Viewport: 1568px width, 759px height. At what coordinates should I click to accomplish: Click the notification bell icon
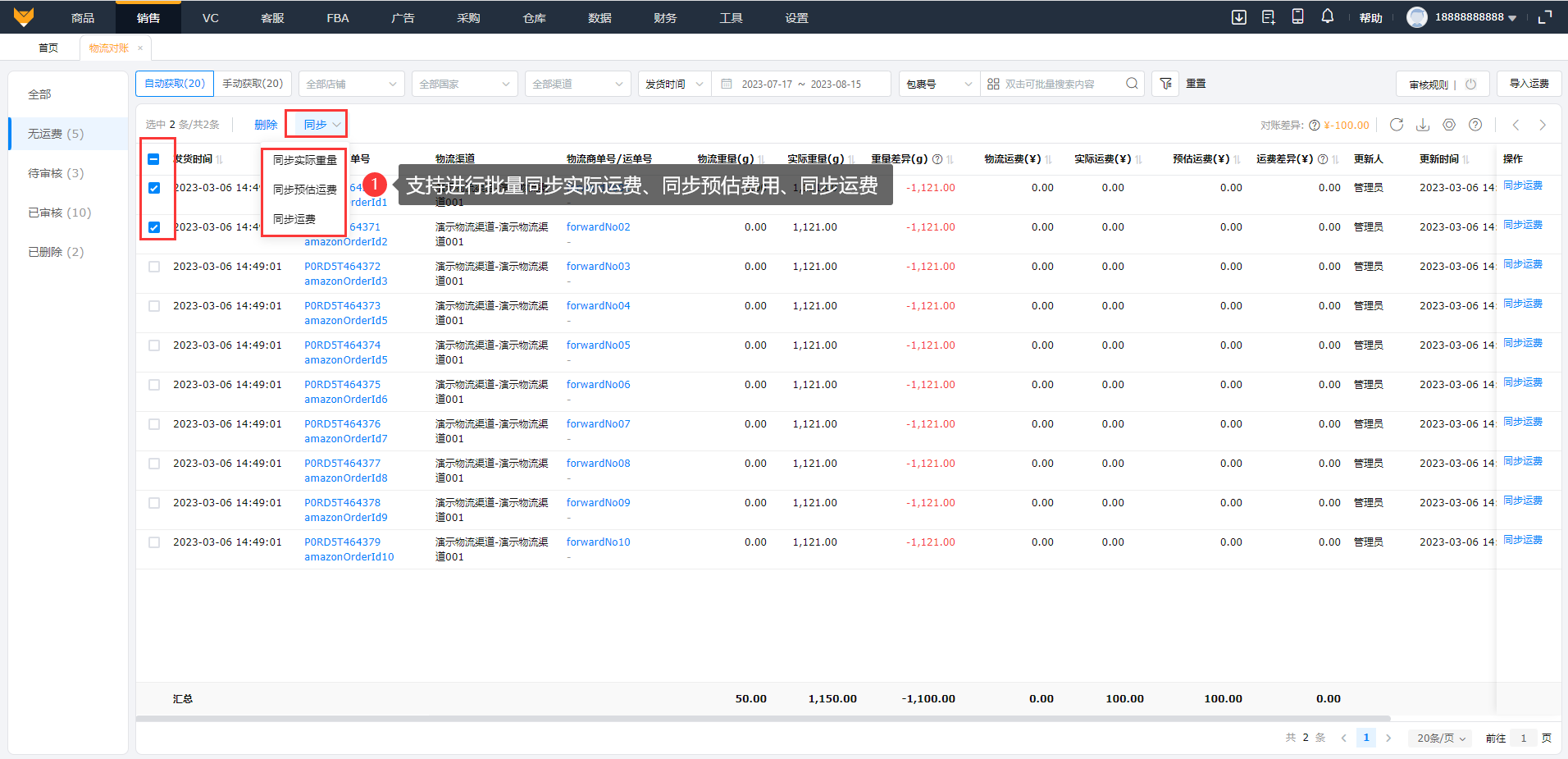tap(1327, 16)
